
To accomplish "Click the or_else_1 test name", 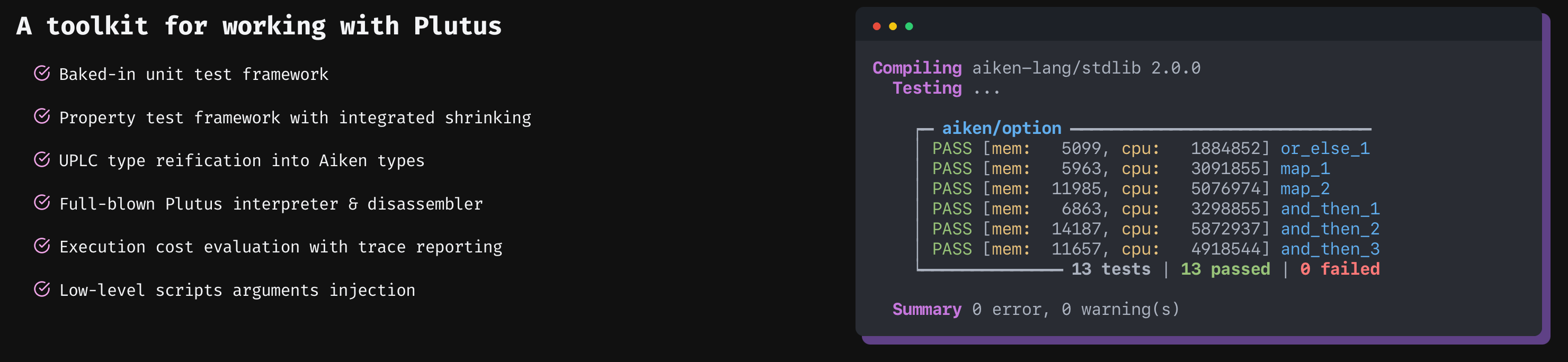I will (x=1324, y=148).
